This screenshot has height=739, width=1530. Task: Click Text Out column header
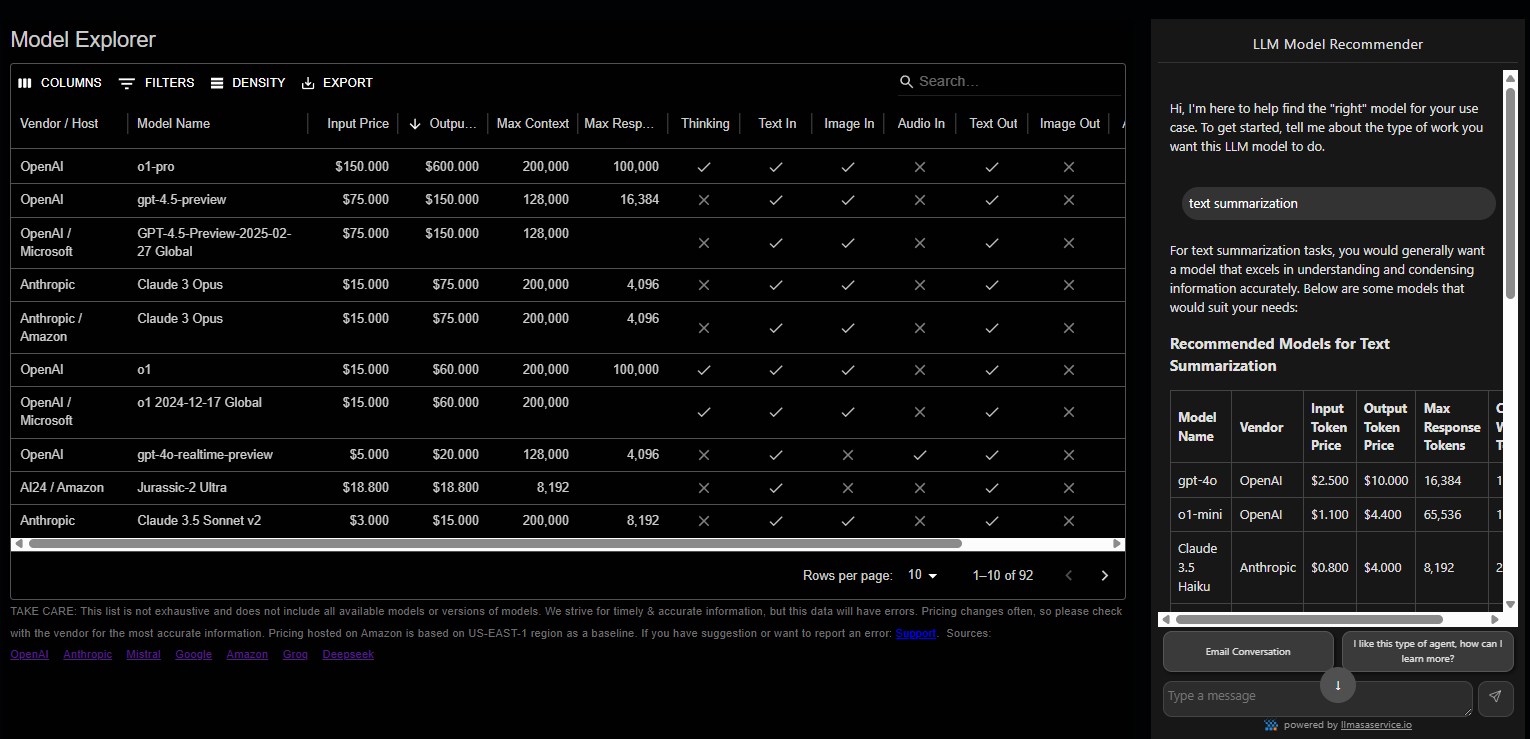pos(993,123)
